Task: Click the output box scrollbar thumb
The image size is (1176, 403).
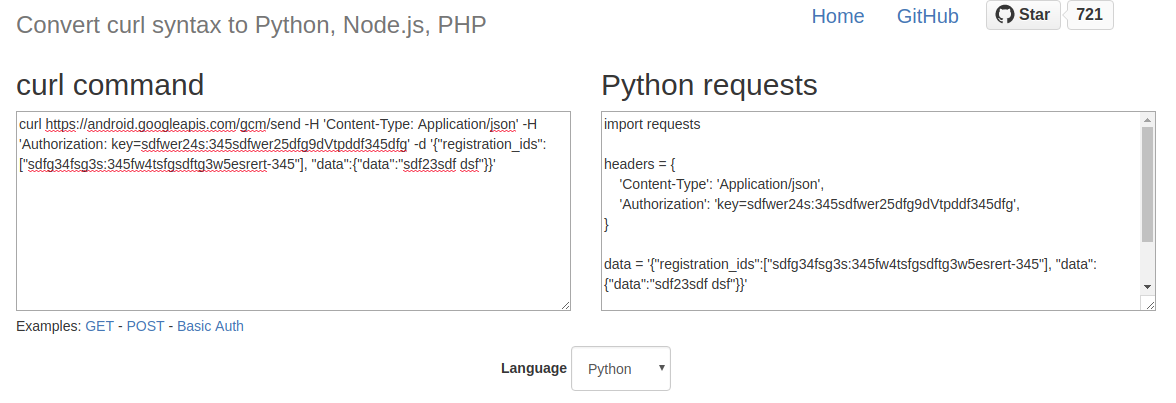Action: (1148, 184)
